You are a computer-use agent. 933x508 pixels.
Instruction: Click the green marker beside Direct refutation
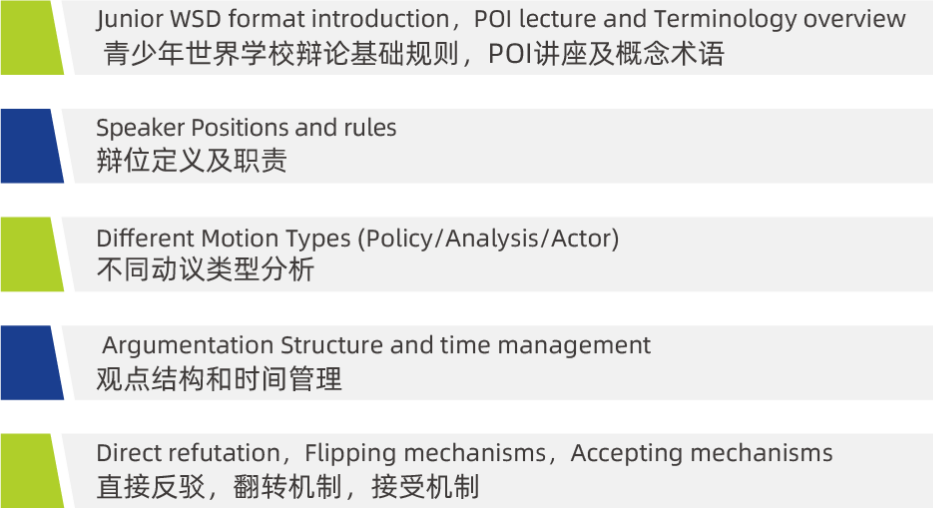(31, 471)
